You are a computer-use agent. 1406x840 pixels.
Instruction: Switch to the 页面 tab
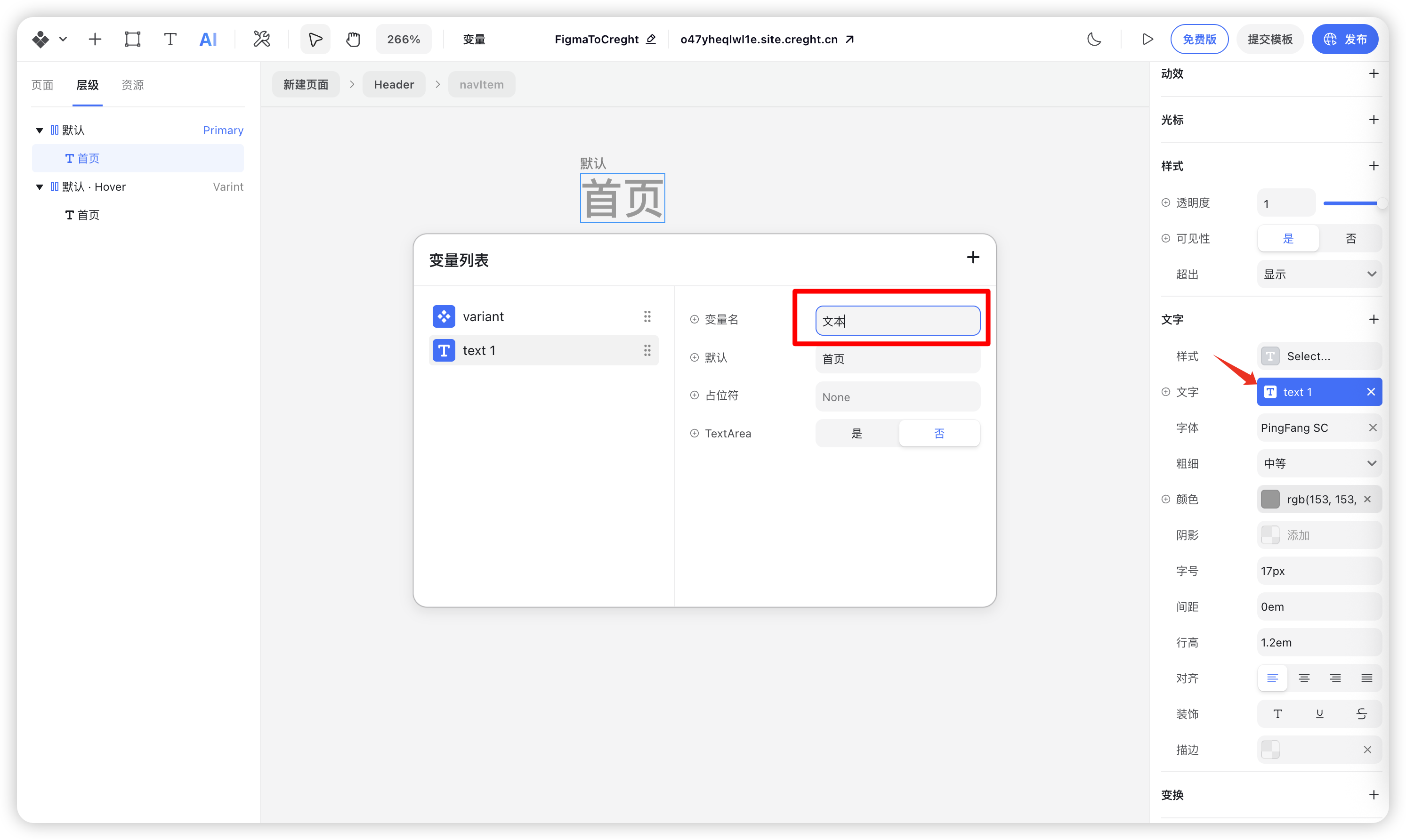point(42,85)
